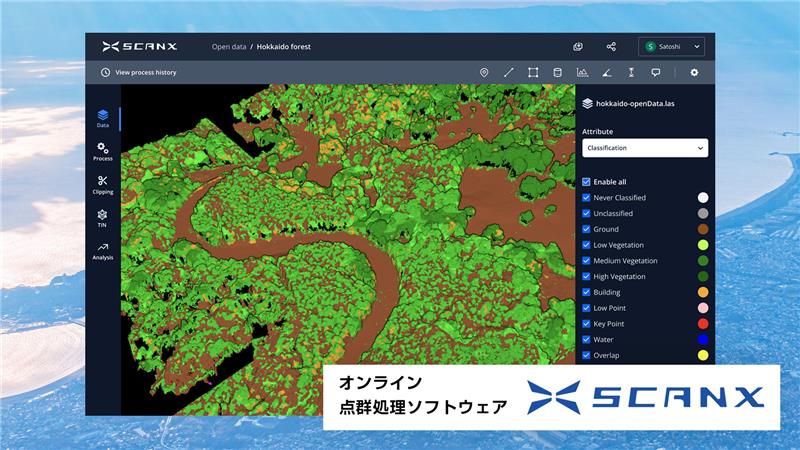Viewport: 800px width, 450px height.
Task: Click the blue Water color swatch
Action: (703, 339)
